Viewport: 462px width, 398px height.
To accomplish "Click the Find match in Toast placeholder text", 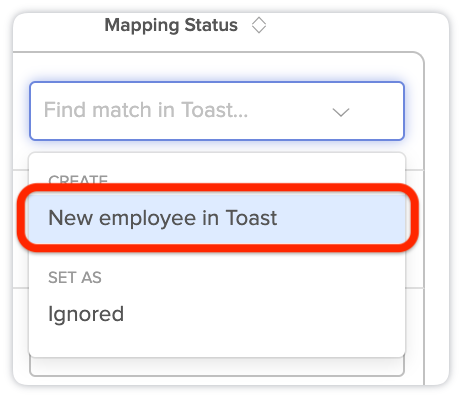I will coord(146,110).
